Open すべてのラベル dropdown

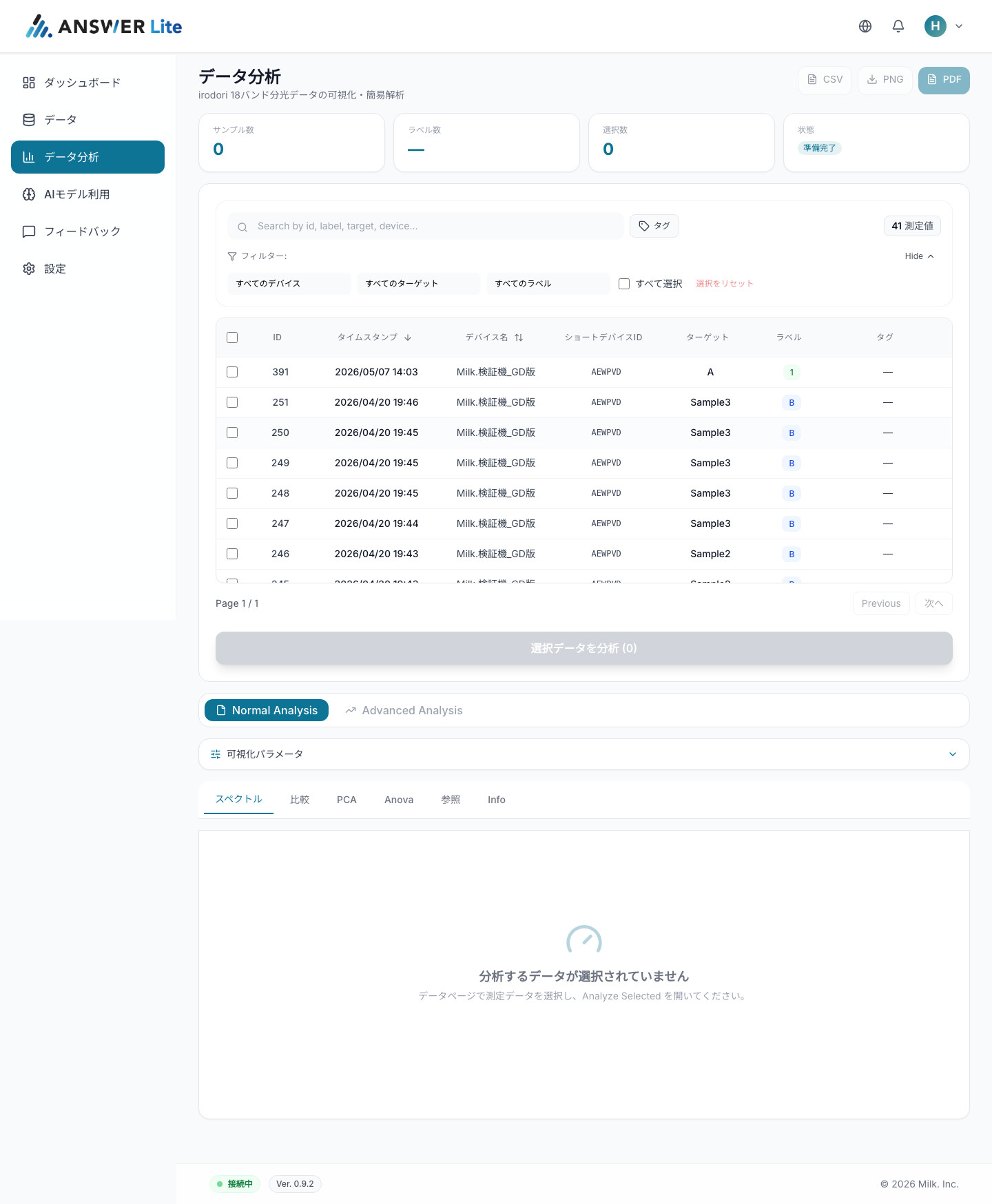coord(548,284)
